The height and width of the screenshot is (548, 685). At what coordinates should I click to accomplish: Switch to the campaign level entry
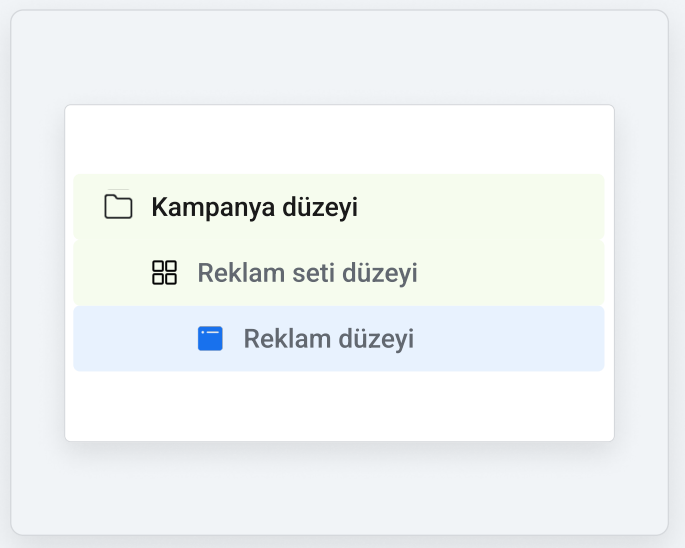pos(339,207)
